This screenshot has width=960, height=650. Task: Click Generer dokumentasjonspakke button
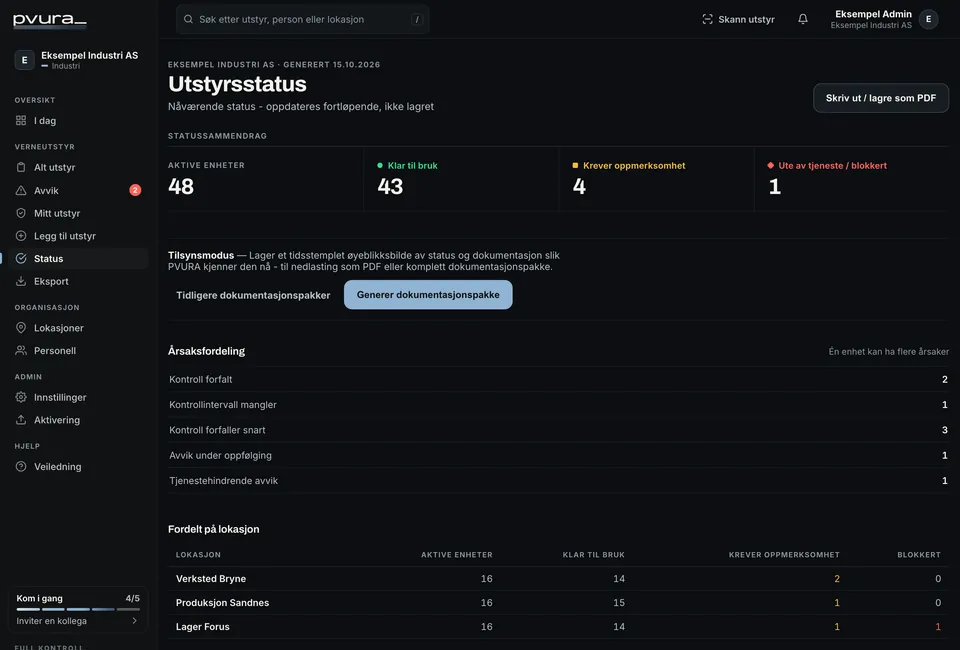(x=428, y=294)
